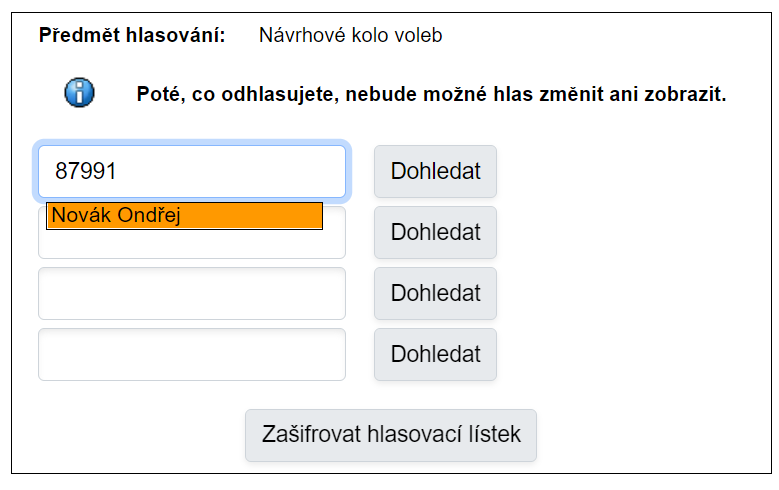Encrypt the ballot using the bottom button
This screenshot has height=490, width=779.
click(391, 435)
